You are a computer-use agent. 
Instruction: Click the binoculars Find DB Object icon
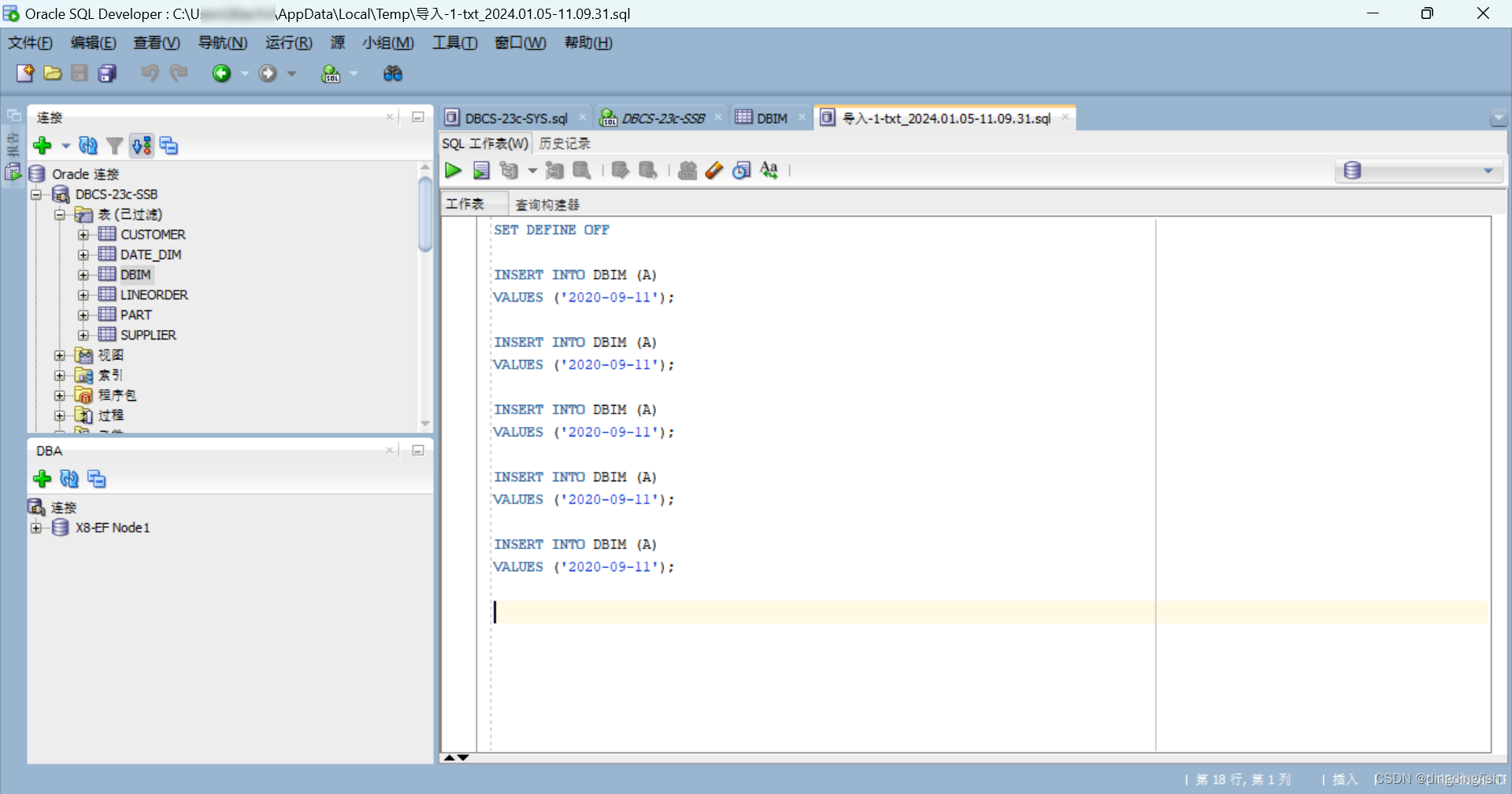click(x=392, y=73)
